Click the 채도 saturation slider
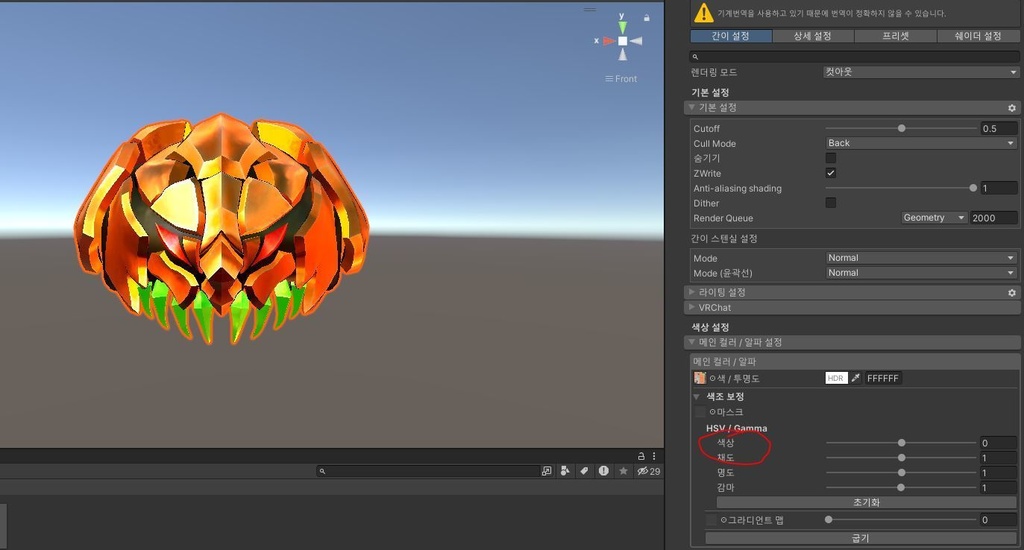 (901, 458)
